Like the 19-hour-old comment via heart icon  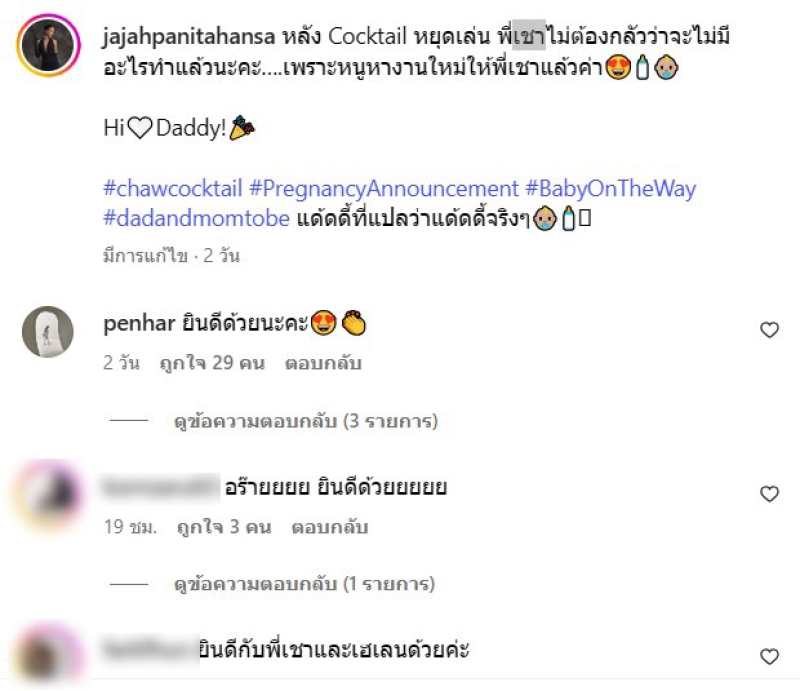pyautogui.click(x=769, y=494)
